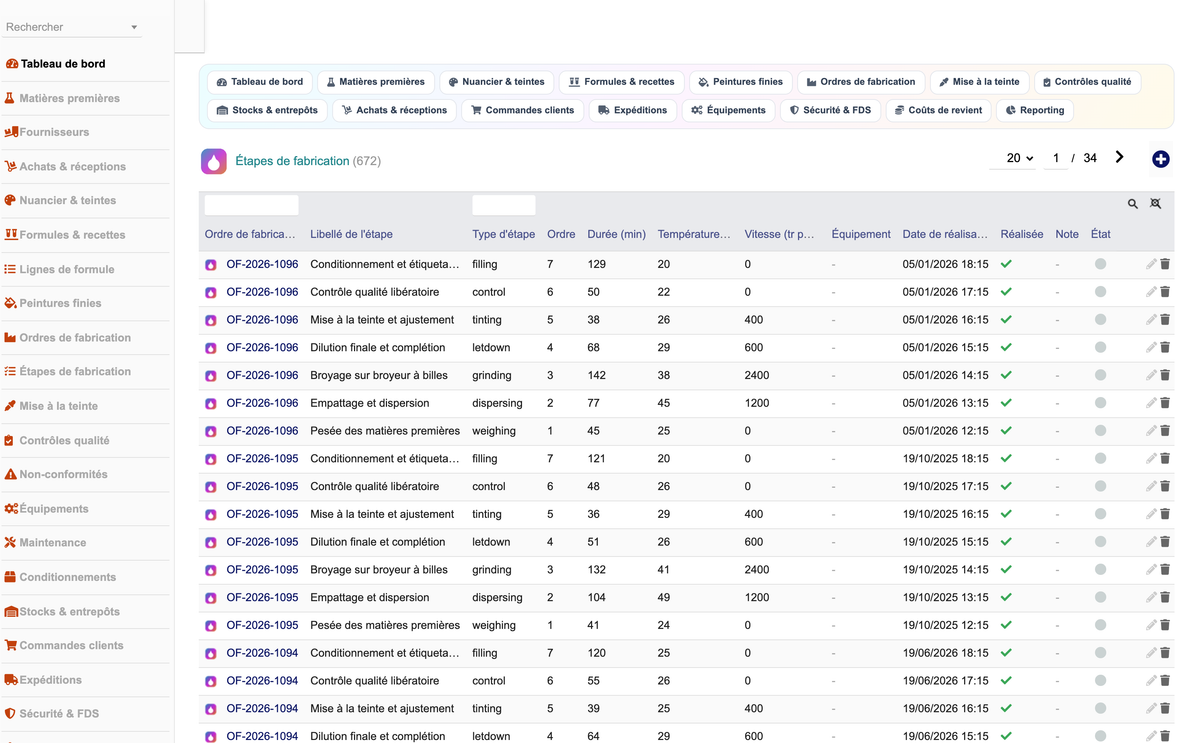Click the search magnifier icon in table filter row

click(1133, 204)
